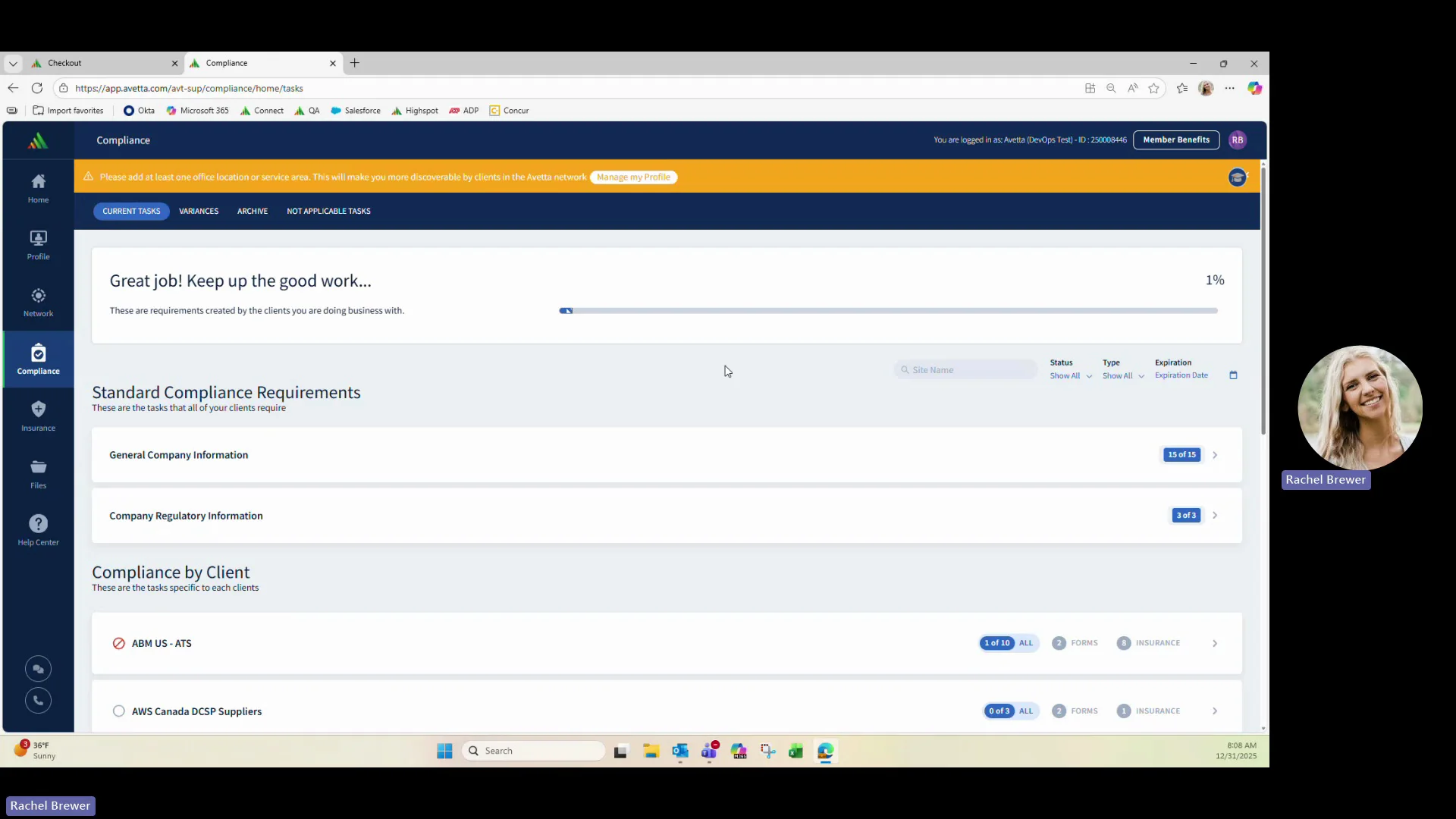Switch to the Variances tab
The width and height of the screenshot is (1456, 819).
(199, 212)
